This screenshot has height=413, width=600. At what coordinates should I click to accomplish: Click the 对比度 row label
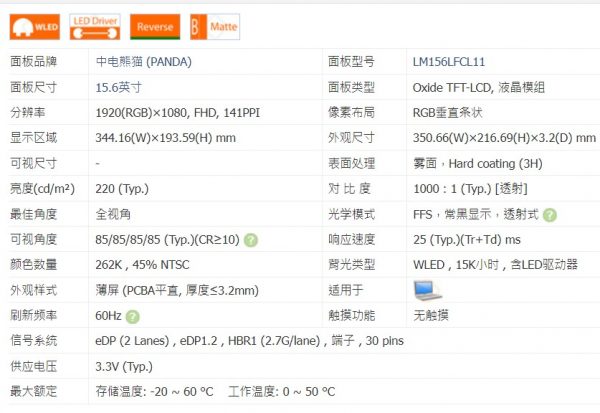349,189
